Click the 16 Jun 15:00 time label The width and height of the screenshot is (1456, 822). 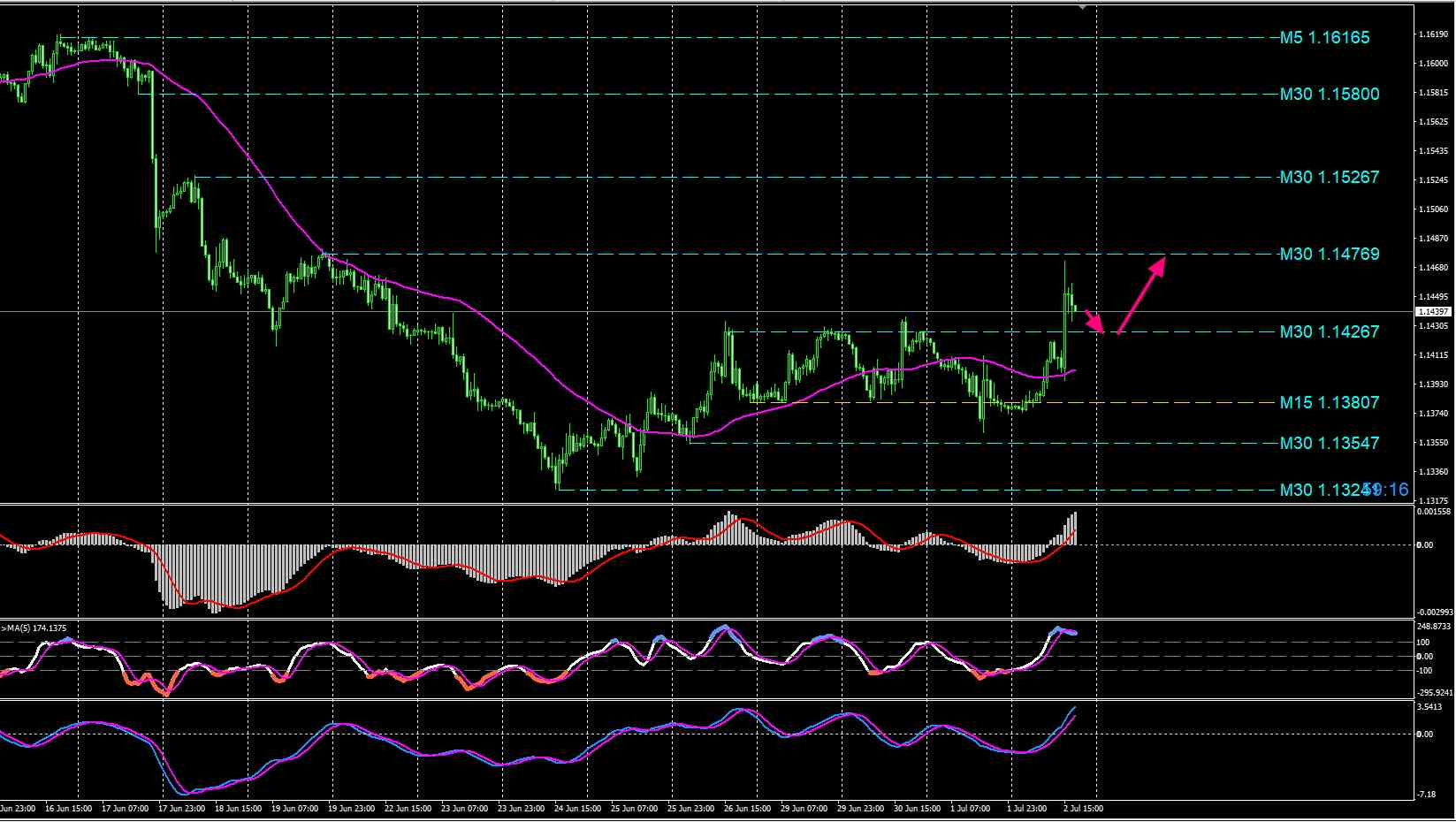tap(67, 809)
